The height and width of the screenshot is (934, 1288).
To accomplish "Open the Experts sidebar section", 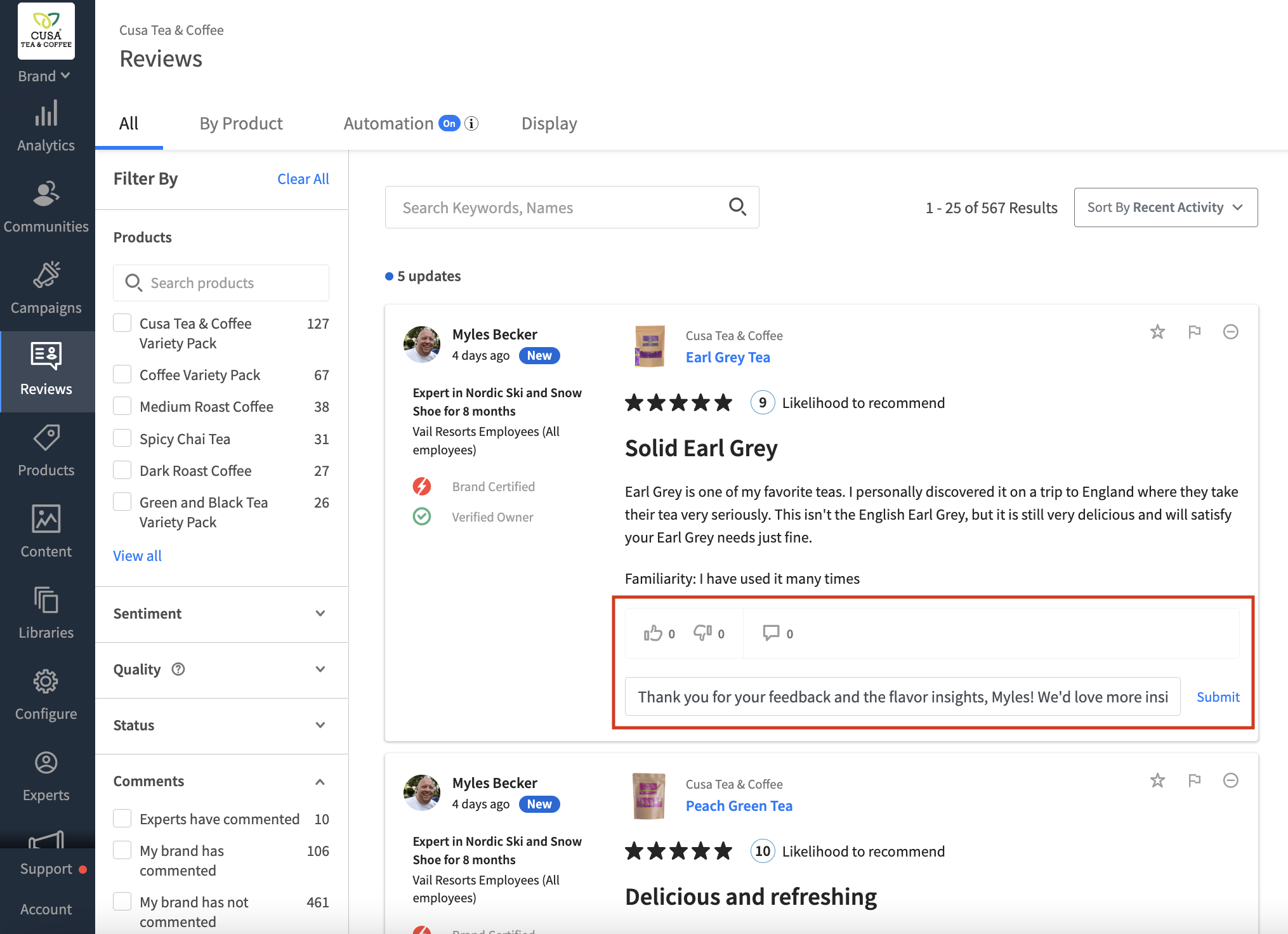I will point(46,777).
